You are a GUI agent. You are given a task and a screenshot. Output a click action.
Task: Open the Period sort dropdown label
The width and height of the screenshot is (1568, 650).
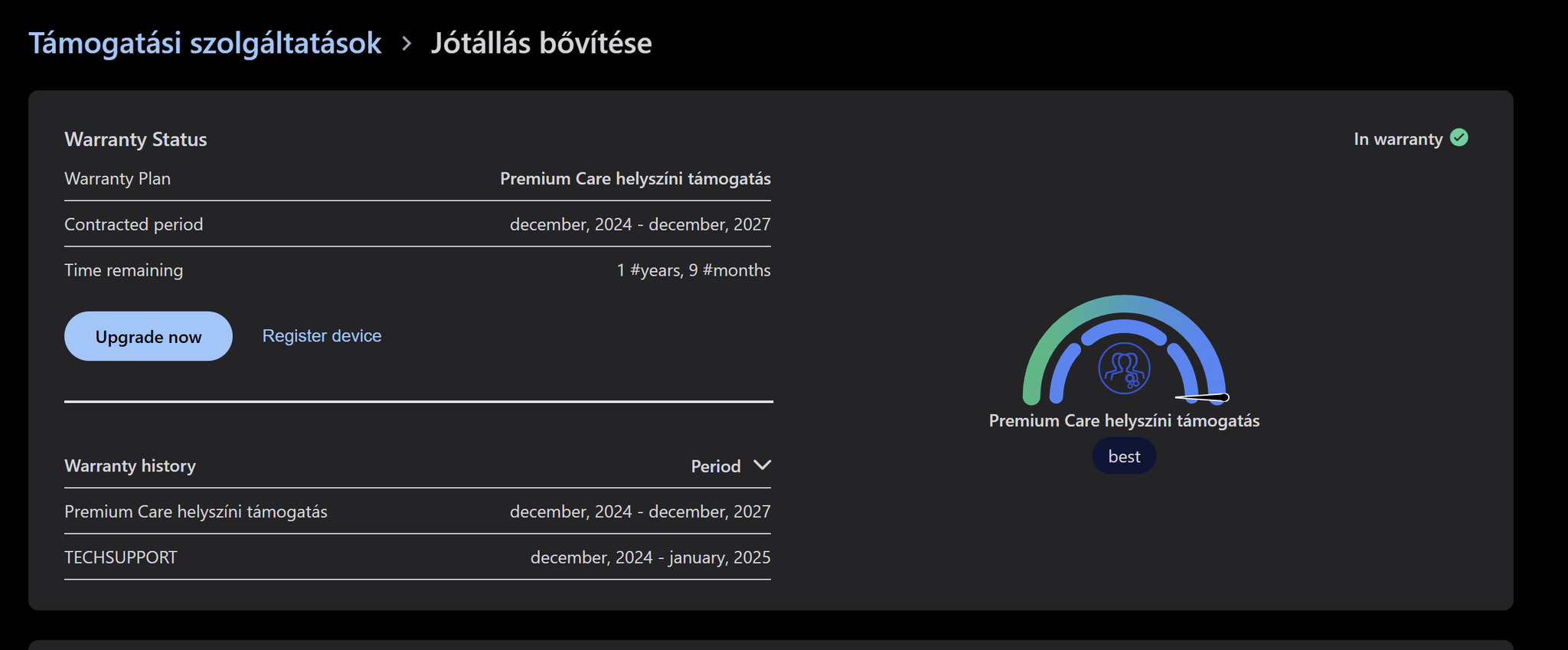[715, 466]
